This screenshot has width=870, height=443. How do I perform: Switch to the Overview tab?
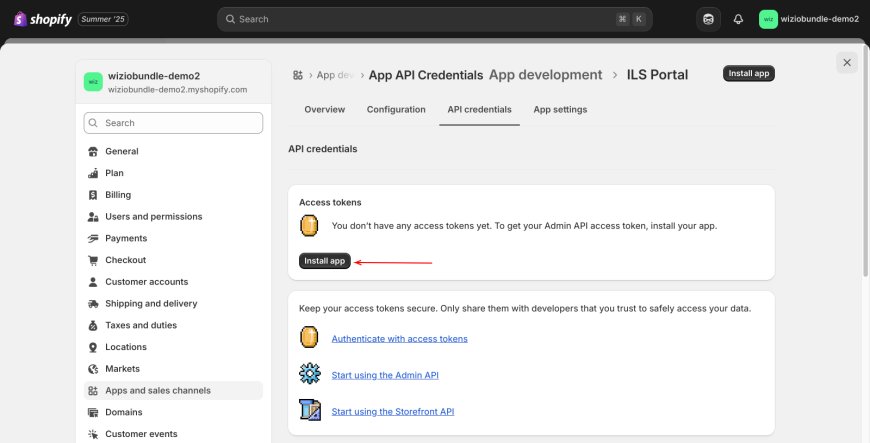(x=325, y=109)
